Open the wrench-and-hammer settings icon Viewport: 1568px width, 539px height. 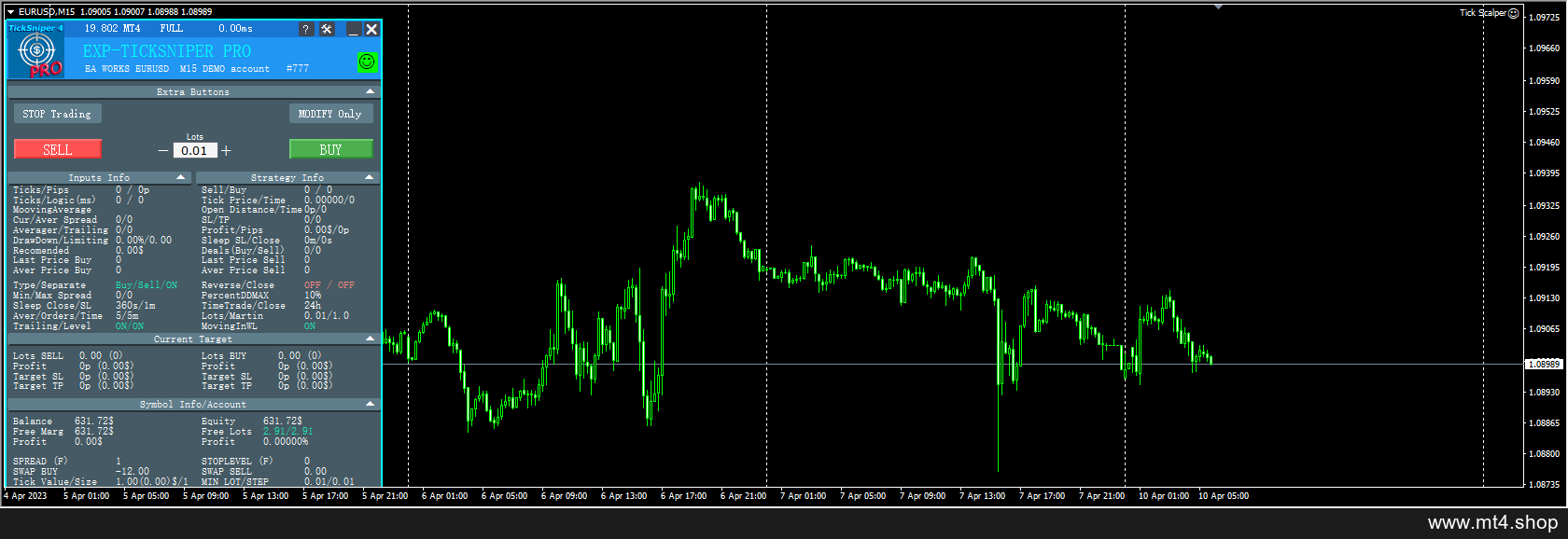[327, 30]
